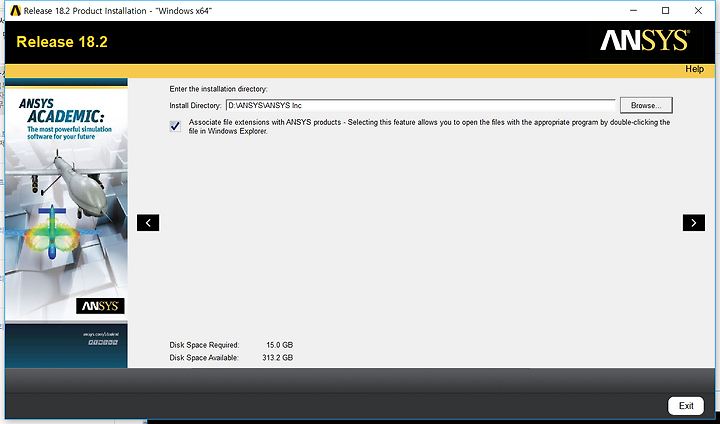This screenshot has height=424, width=720.
Task: Click the Browse... button
Action: (646, 105)
